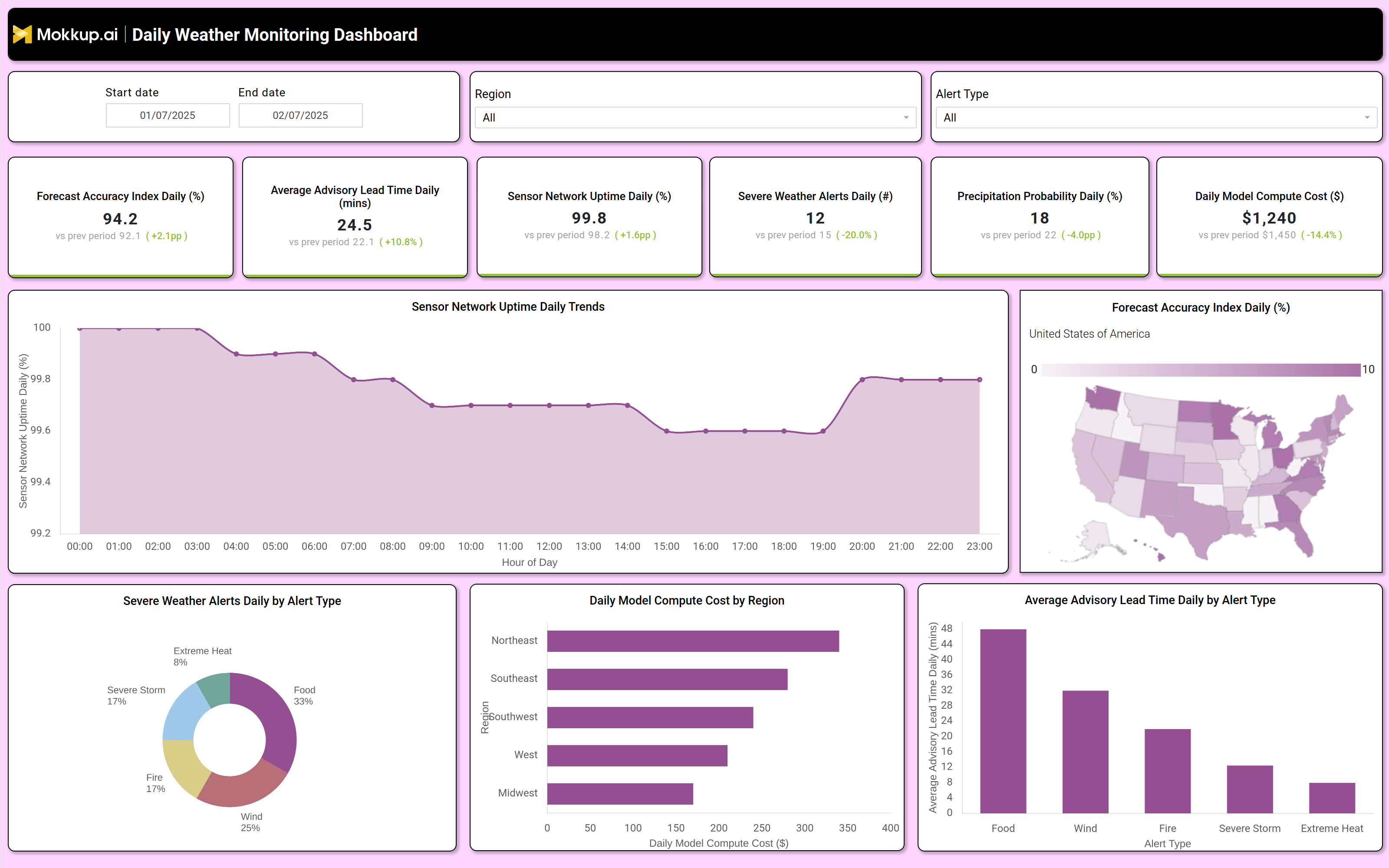Click the Region dropdown arrow
The width and height of the screenshot is (1389, 868).
[x=906, y=118]
